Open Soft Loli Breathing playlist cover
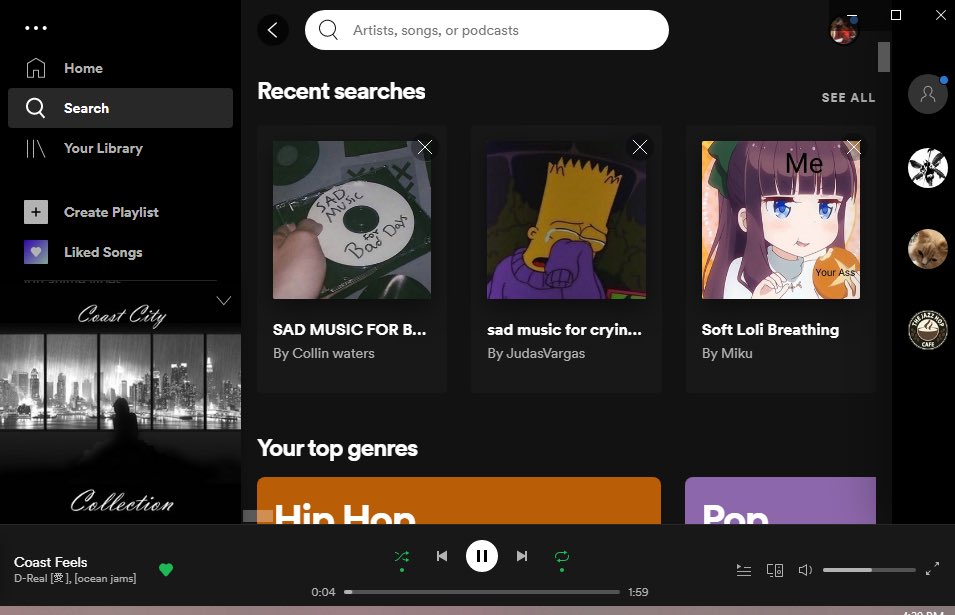Image resolution: width=955 pixels, height=615 pixels. coord(781,220)
